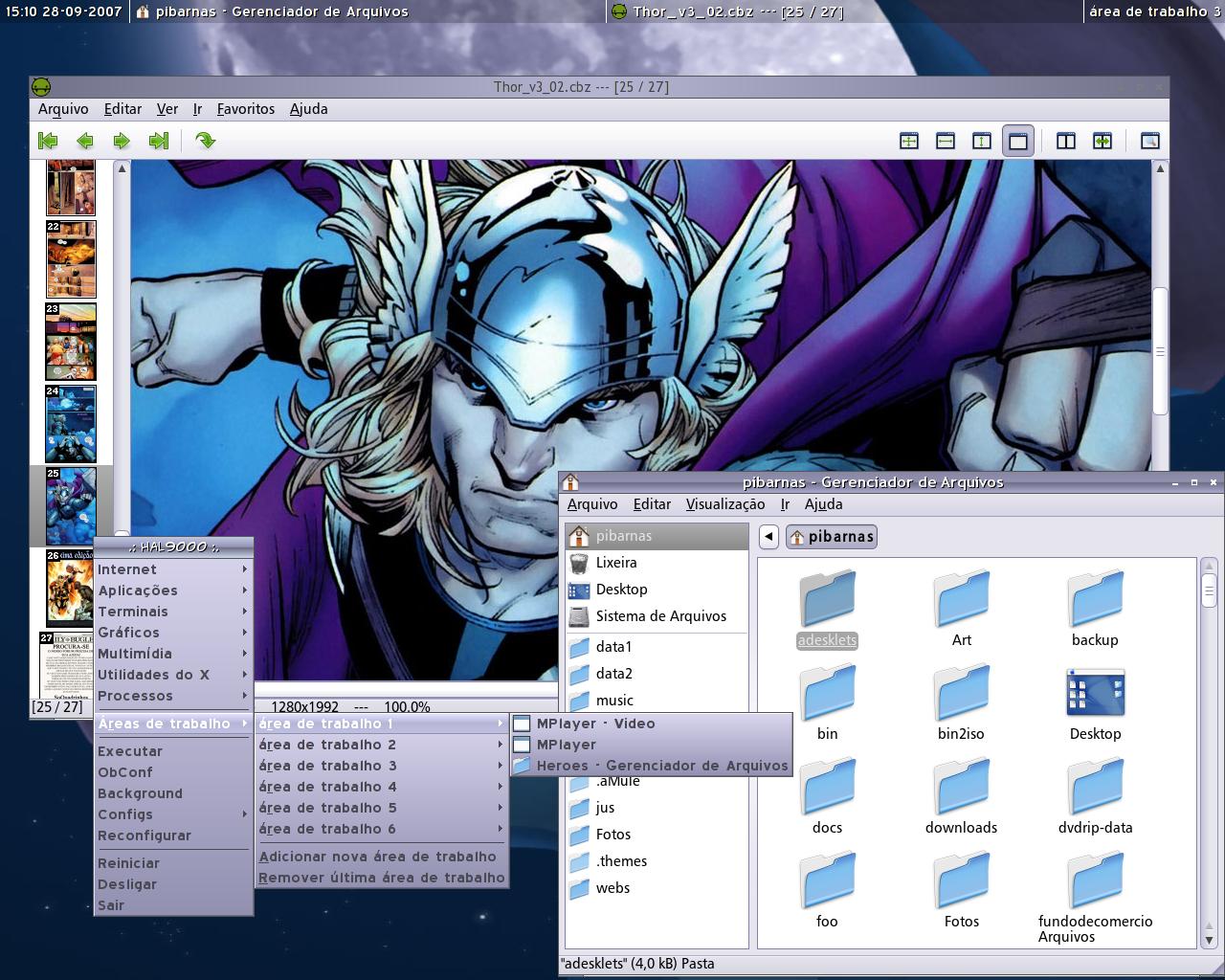Click comic viewer window icon in titlebar

[41, 86]
